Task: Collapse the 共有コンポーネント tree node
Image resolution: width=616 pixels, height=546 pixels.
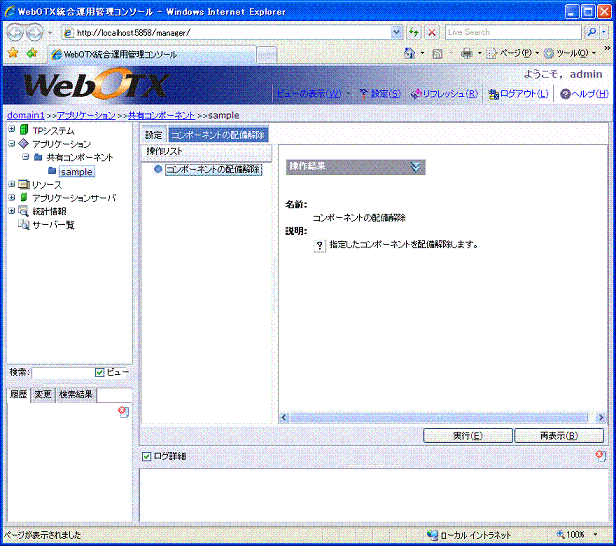Action: pyautogui.click(x=25, y=158)
